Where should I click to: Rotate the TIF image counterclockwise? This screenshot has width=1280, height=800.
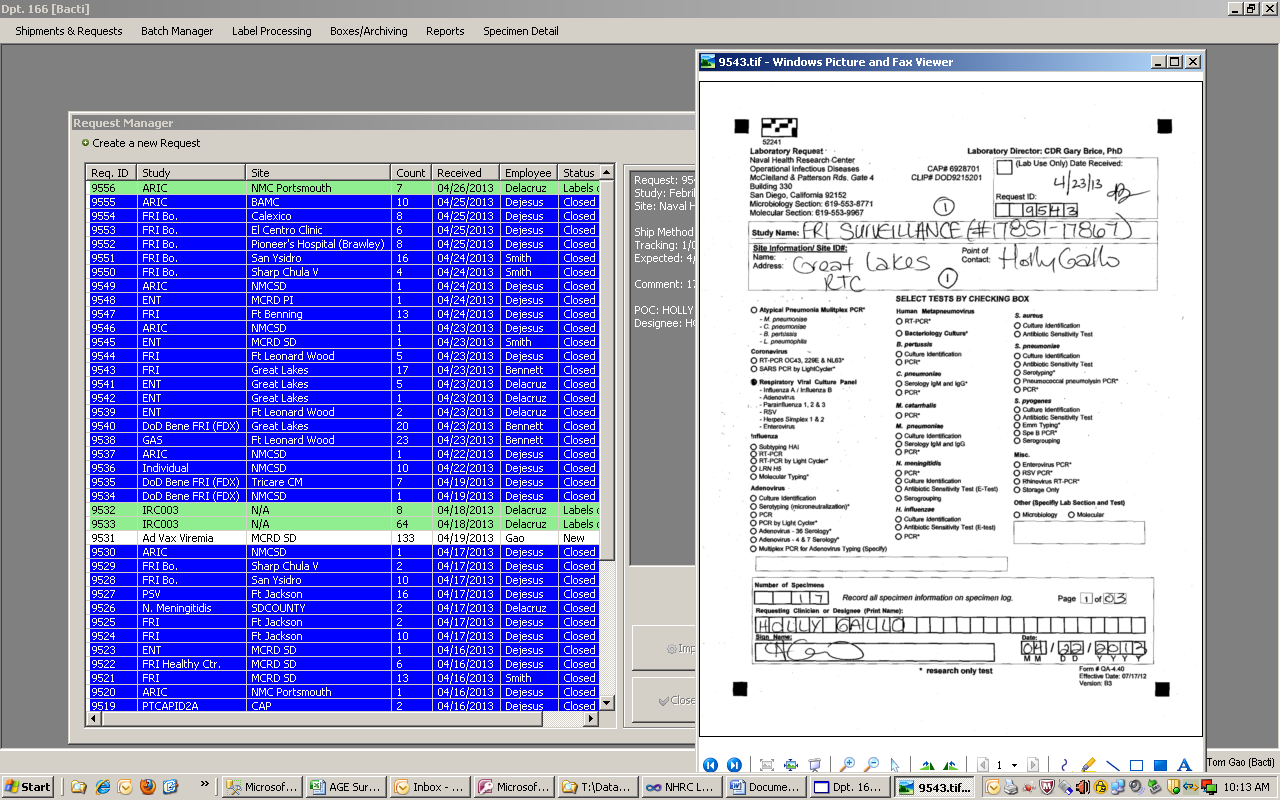tap(952, 764)
